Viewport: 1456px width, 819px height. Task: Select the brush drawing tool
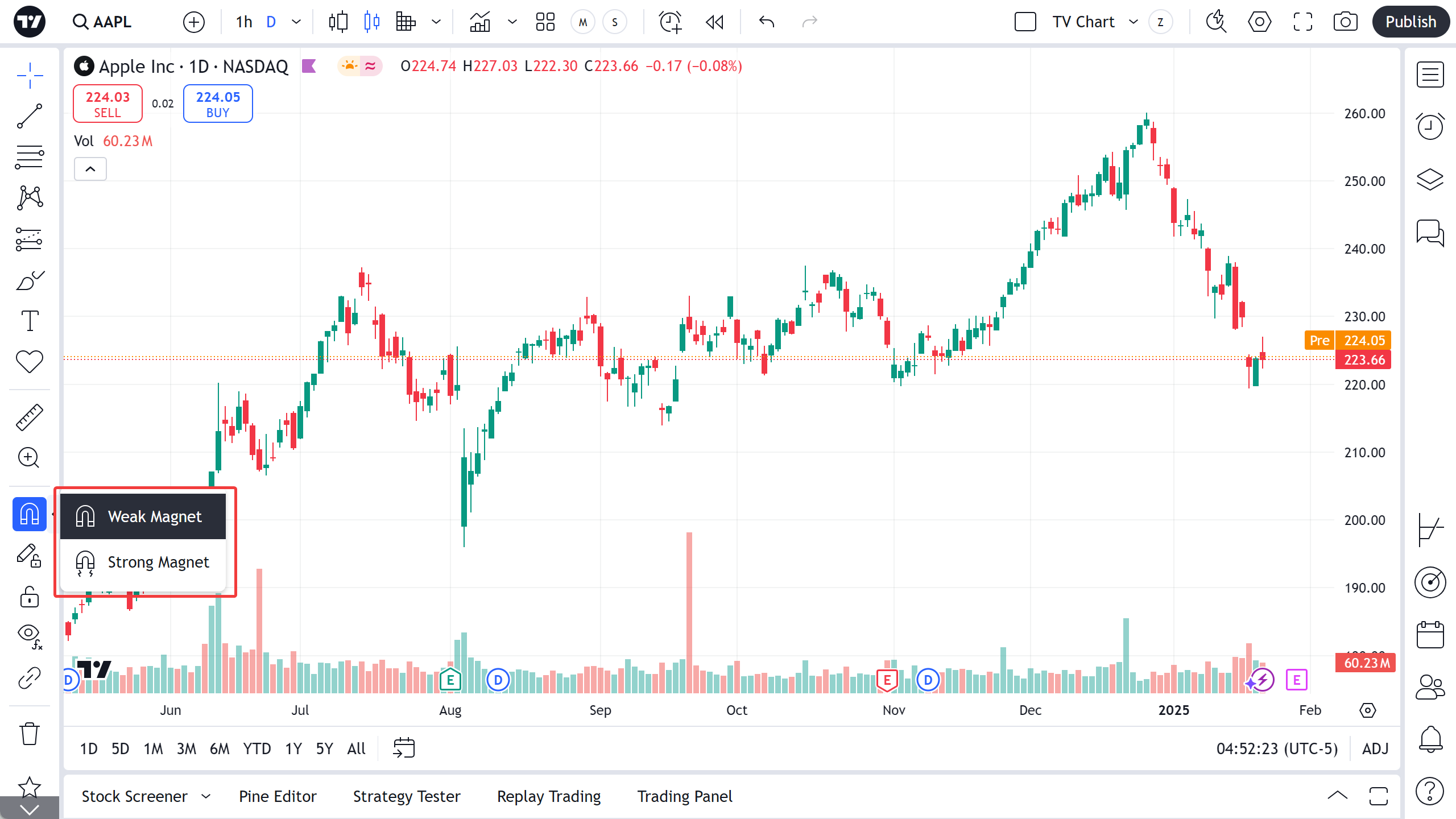click(29, 280)
